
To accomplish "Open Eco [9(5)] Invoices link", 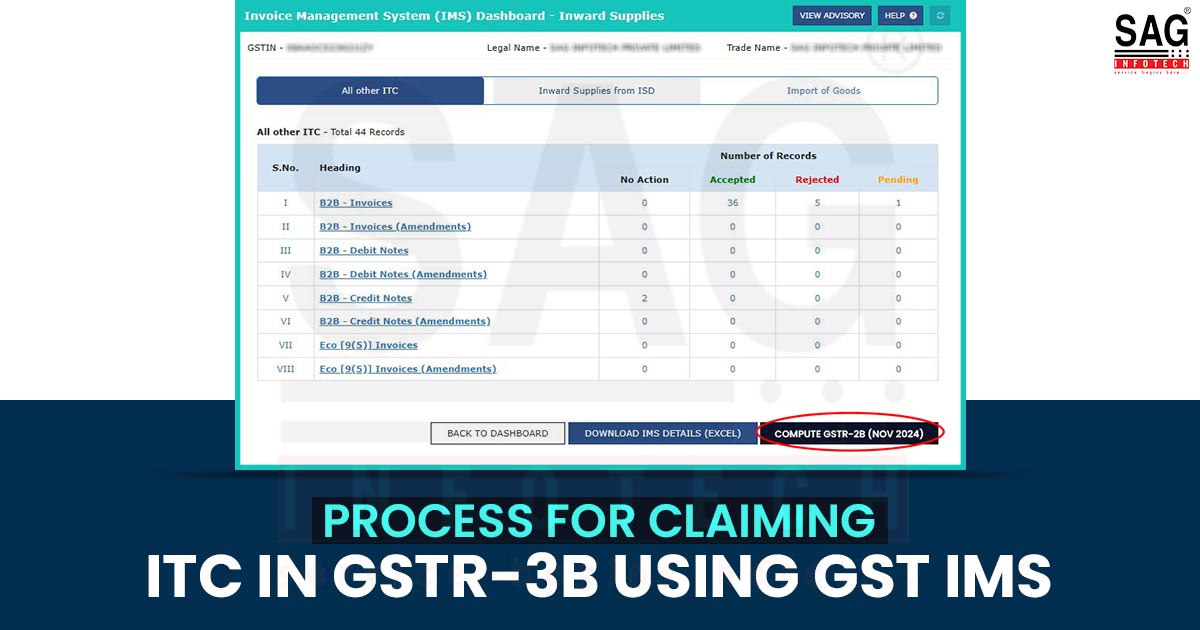I will coord(368,345).
